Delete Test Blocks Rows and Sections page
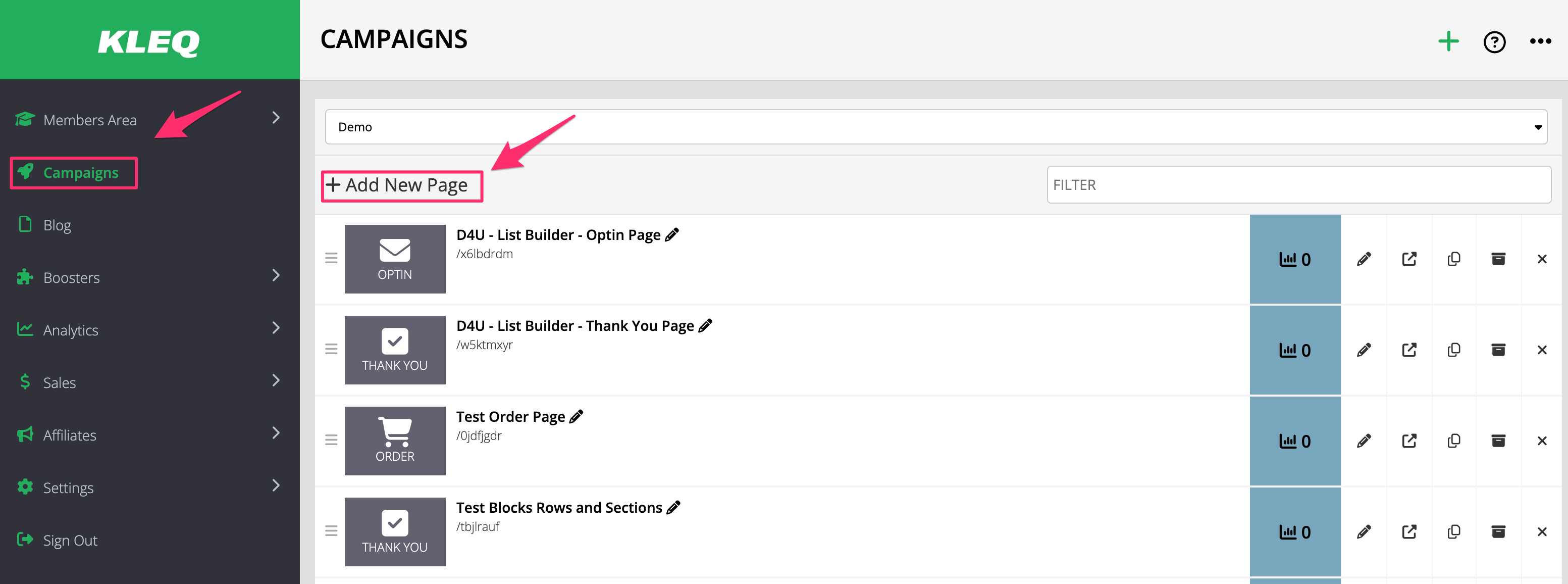The image size is (1568, 584). [x=1542, y=532]
